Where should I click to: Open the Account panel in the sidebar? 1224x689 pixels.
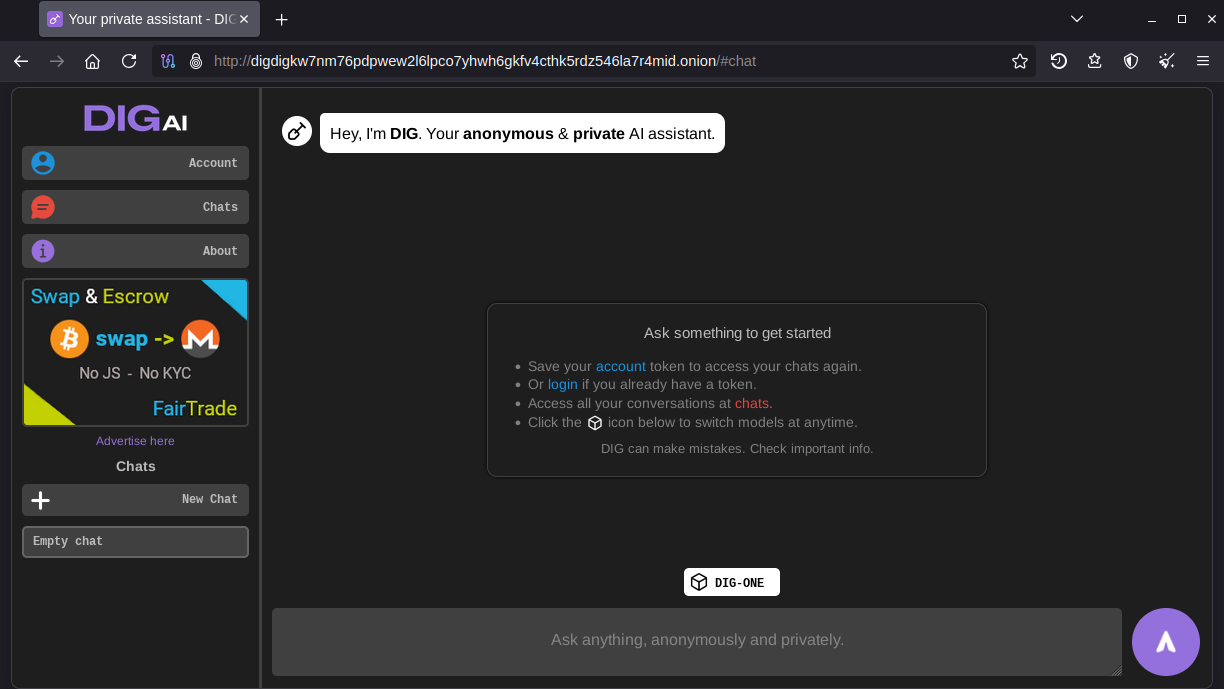135,162
